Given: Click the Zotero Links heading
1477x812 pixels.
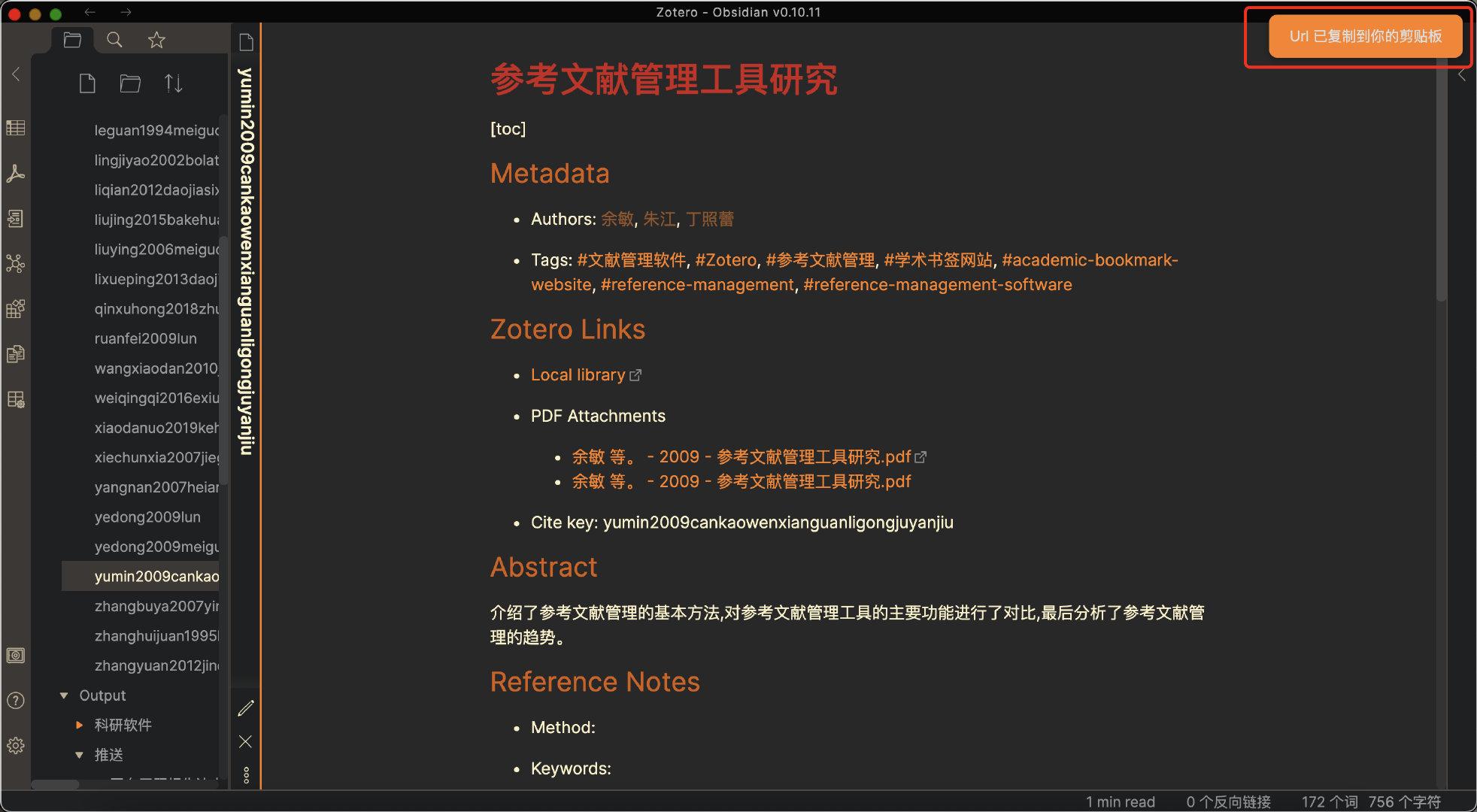Looking at the screenshot, I should (568, 329).
